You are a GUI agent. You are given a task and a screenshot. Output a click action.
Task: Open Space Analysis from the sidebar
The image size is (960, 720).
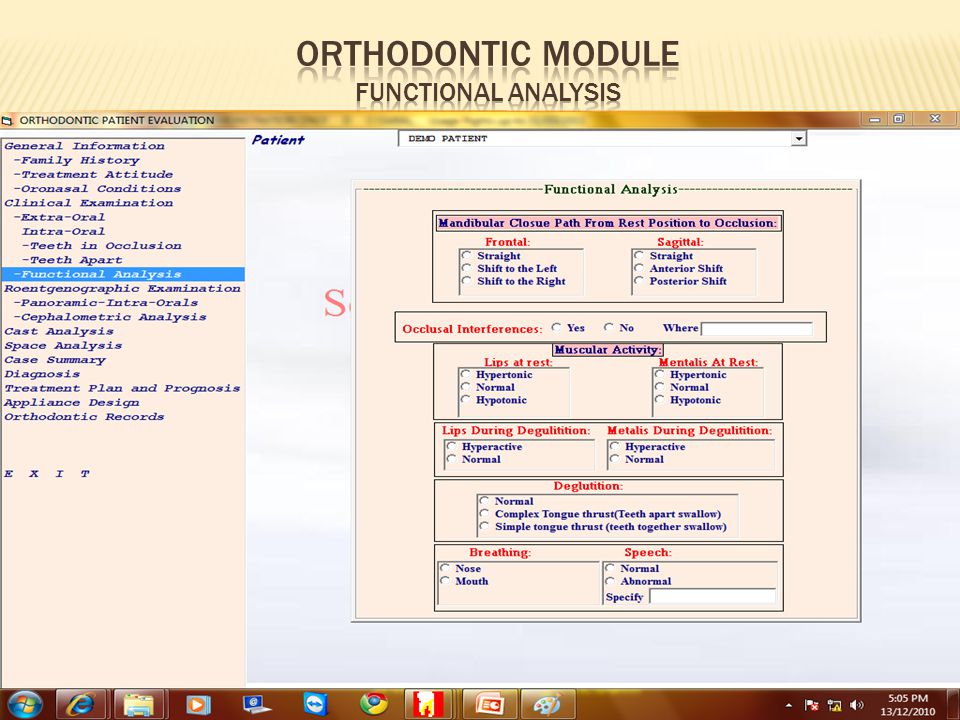[x=63, y=345]
